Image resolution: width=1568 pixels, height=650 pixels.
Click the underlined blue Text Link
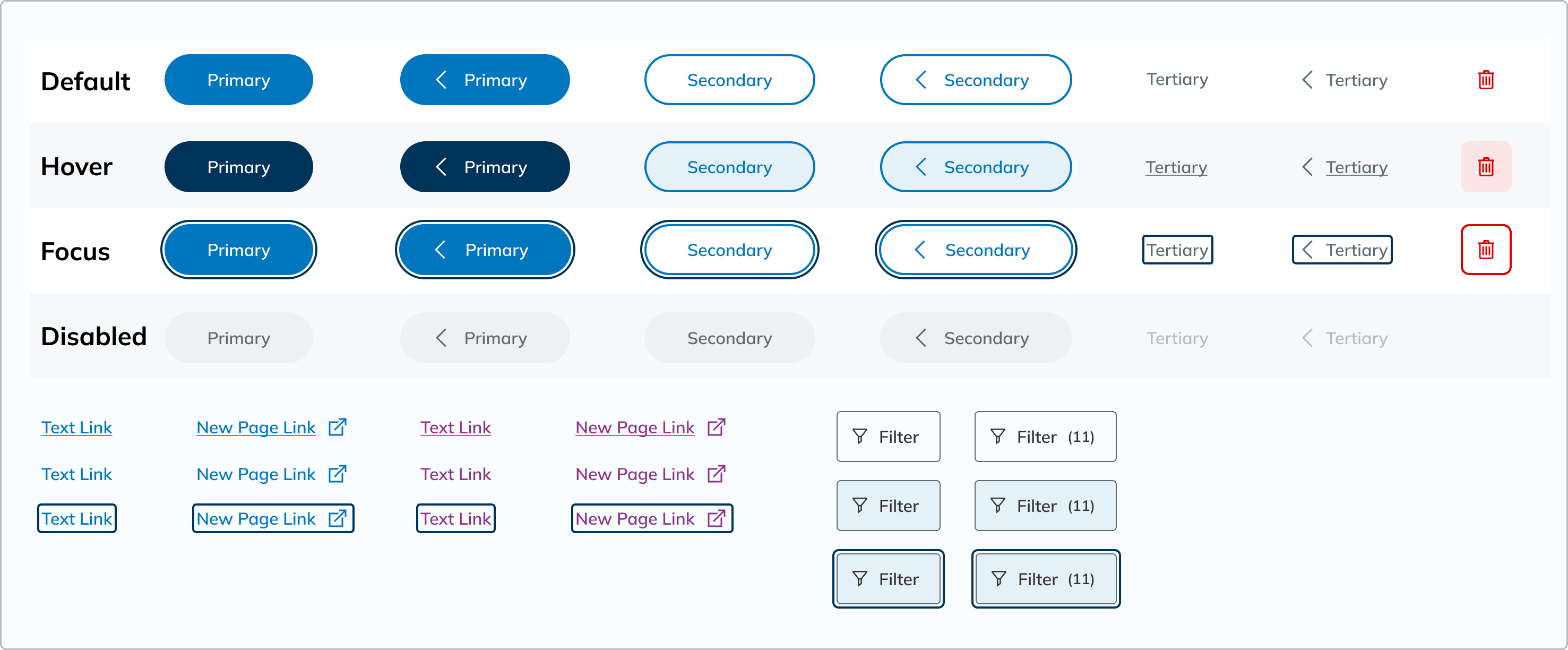coord(76,427)
